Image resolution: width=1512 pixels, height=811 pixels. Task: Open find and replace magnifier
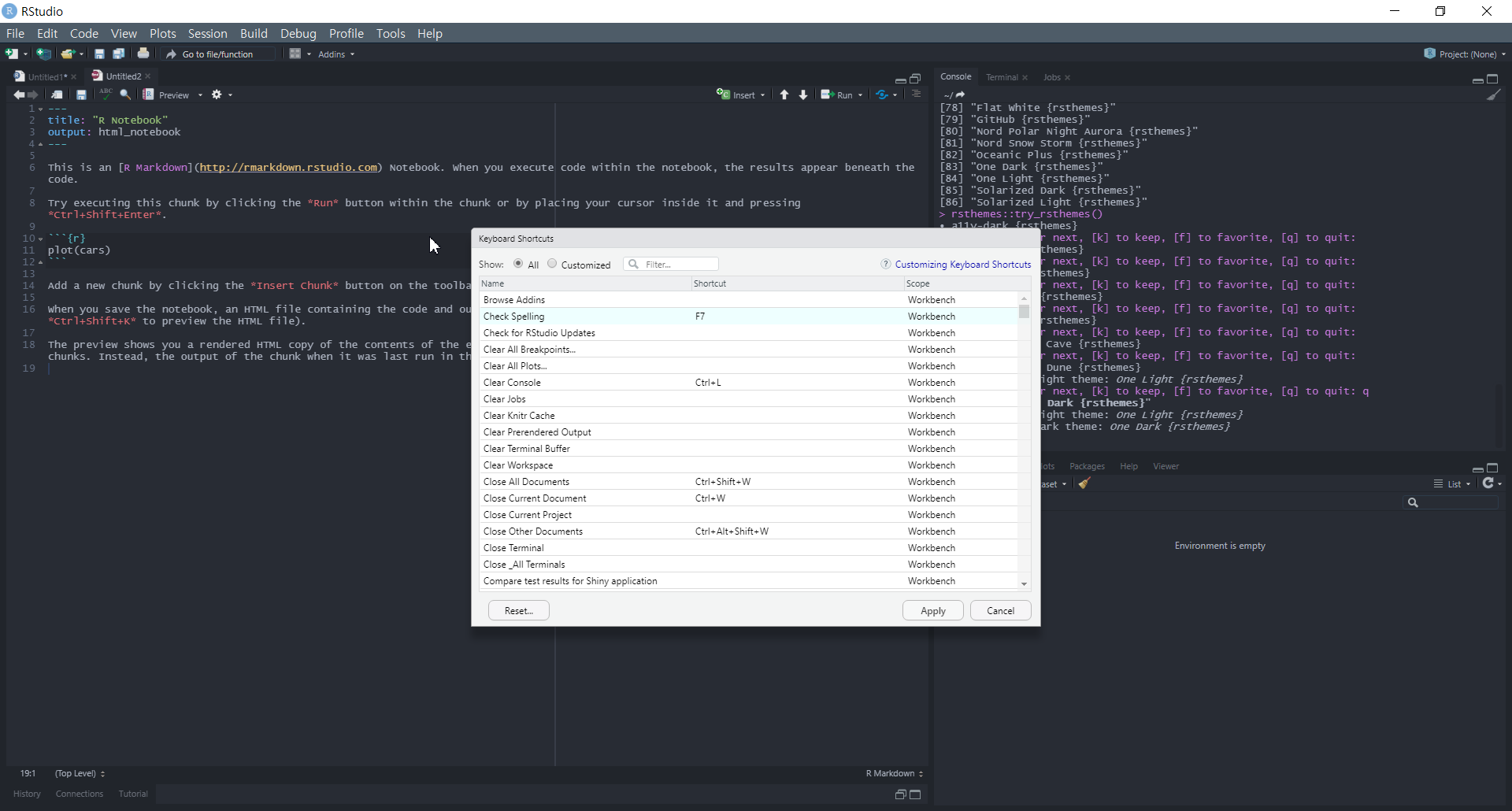click(x=125, y=95)
